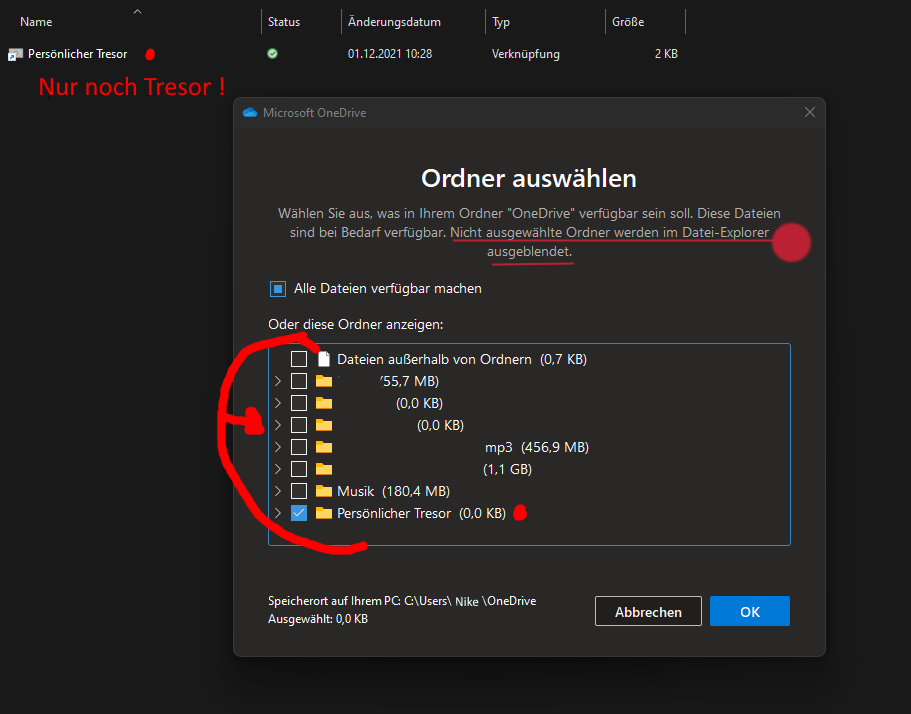Click the Persönlicher Tresor folder icon in the dialog
The image size is (911, 714).
(324, 514)
